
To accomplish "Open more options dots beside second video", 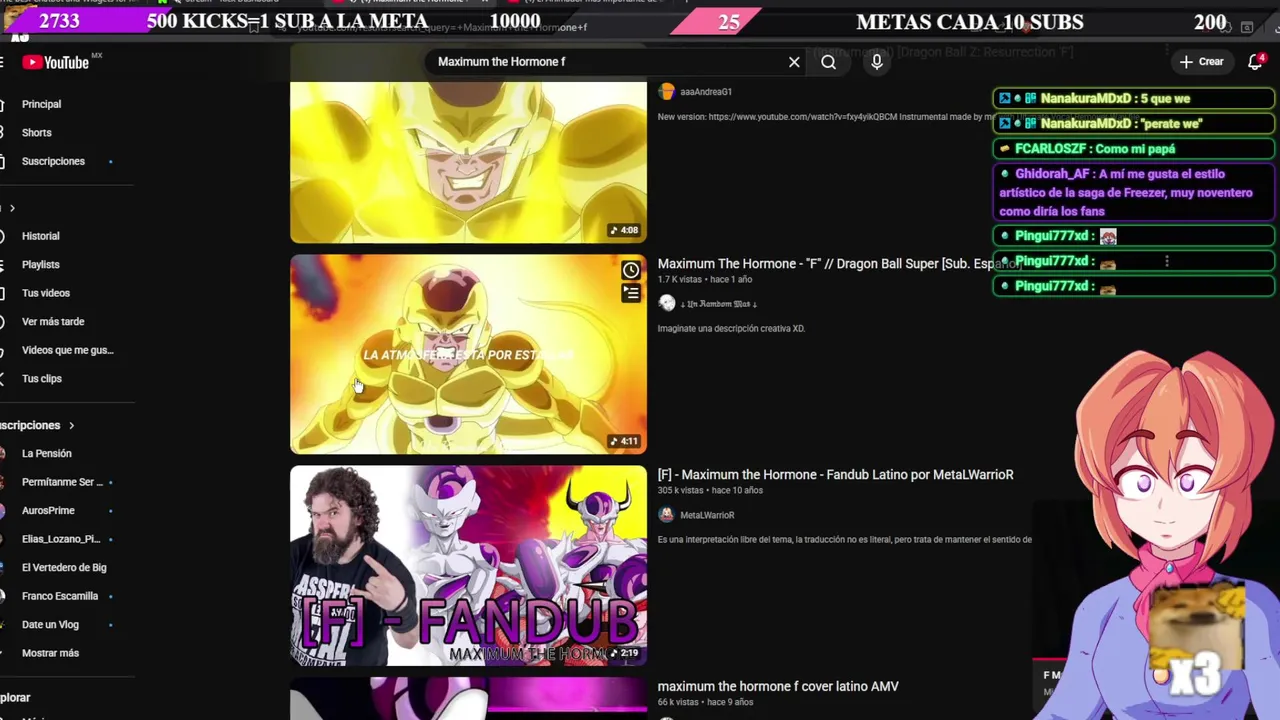I will [1167, 261].
